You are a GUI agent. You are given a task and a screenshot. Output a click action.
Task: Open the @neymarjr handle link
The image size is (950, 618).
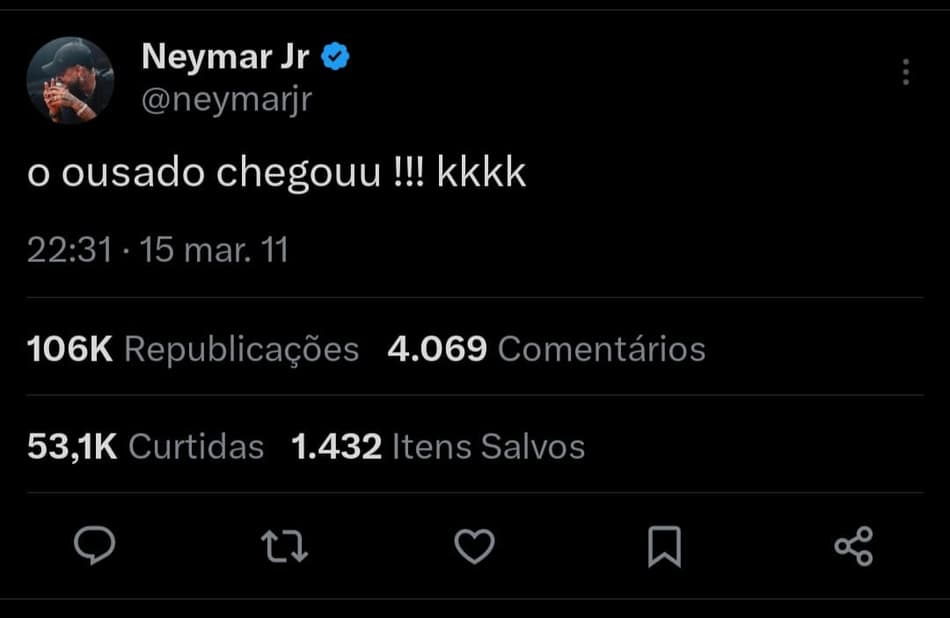227,100
